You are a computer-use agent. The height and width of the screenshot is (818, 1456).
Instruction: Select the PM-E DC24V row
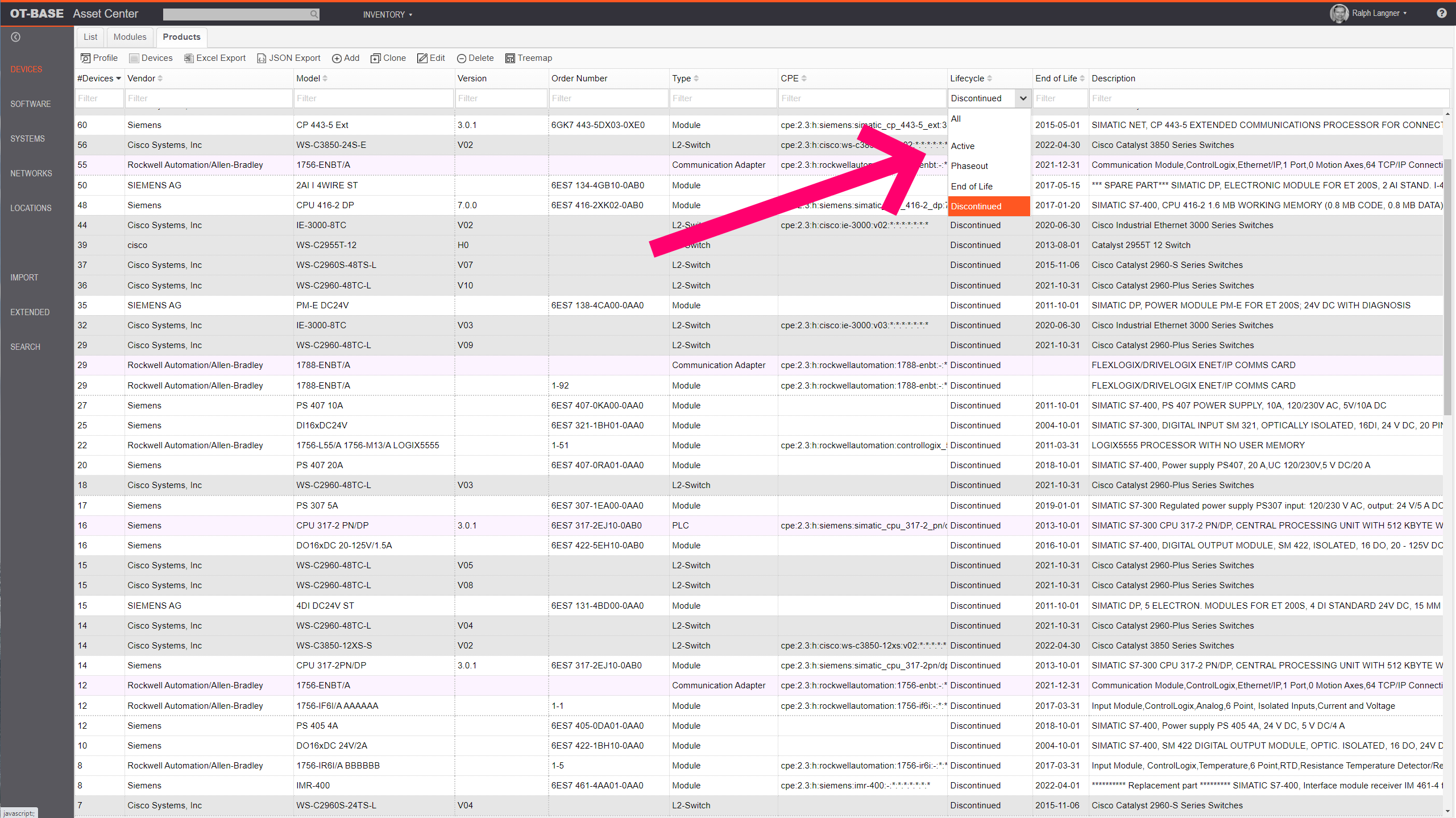tap(758, 305)
